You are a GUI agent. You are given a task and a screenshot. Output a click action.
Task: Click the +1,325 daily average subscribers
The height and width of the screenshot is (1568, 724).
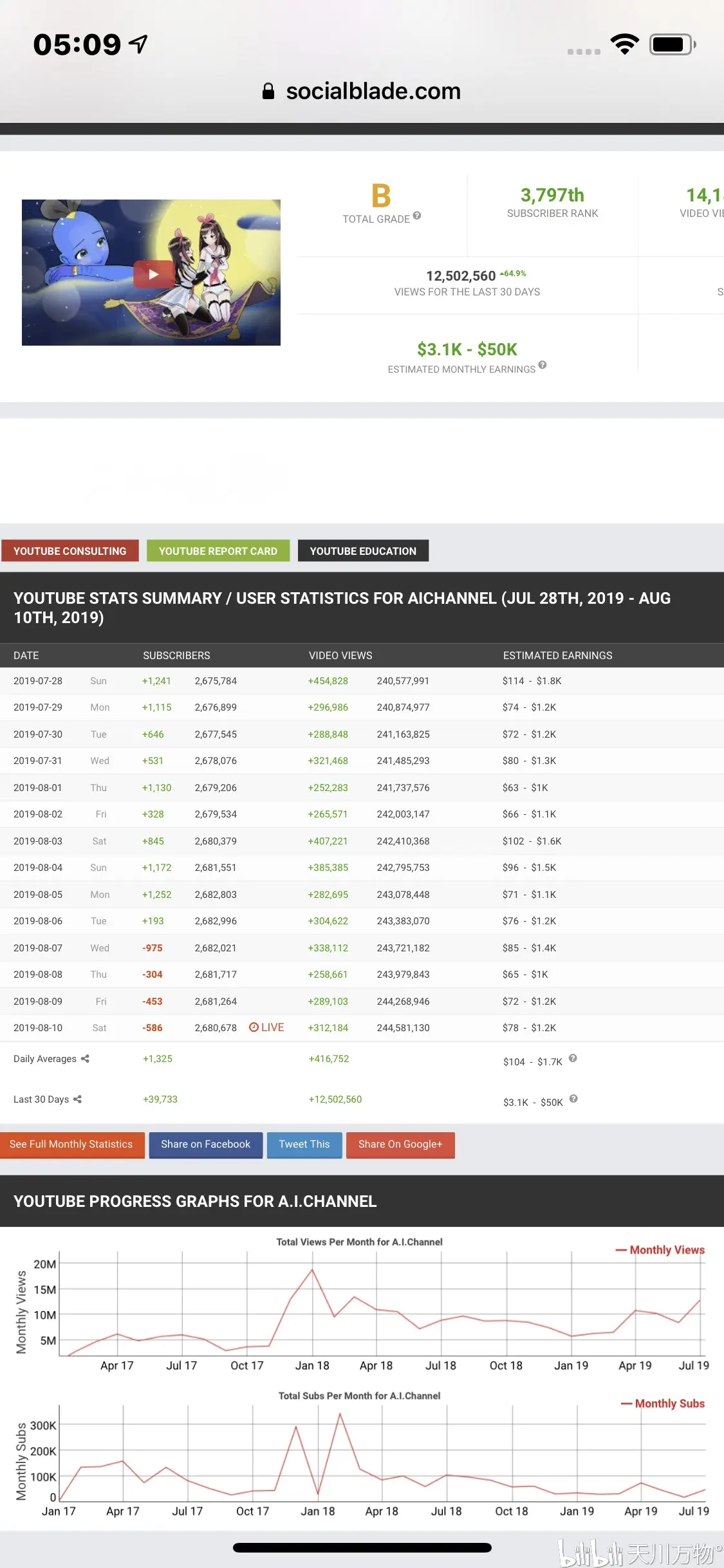pyautogui.click(x=158, y=1059)
